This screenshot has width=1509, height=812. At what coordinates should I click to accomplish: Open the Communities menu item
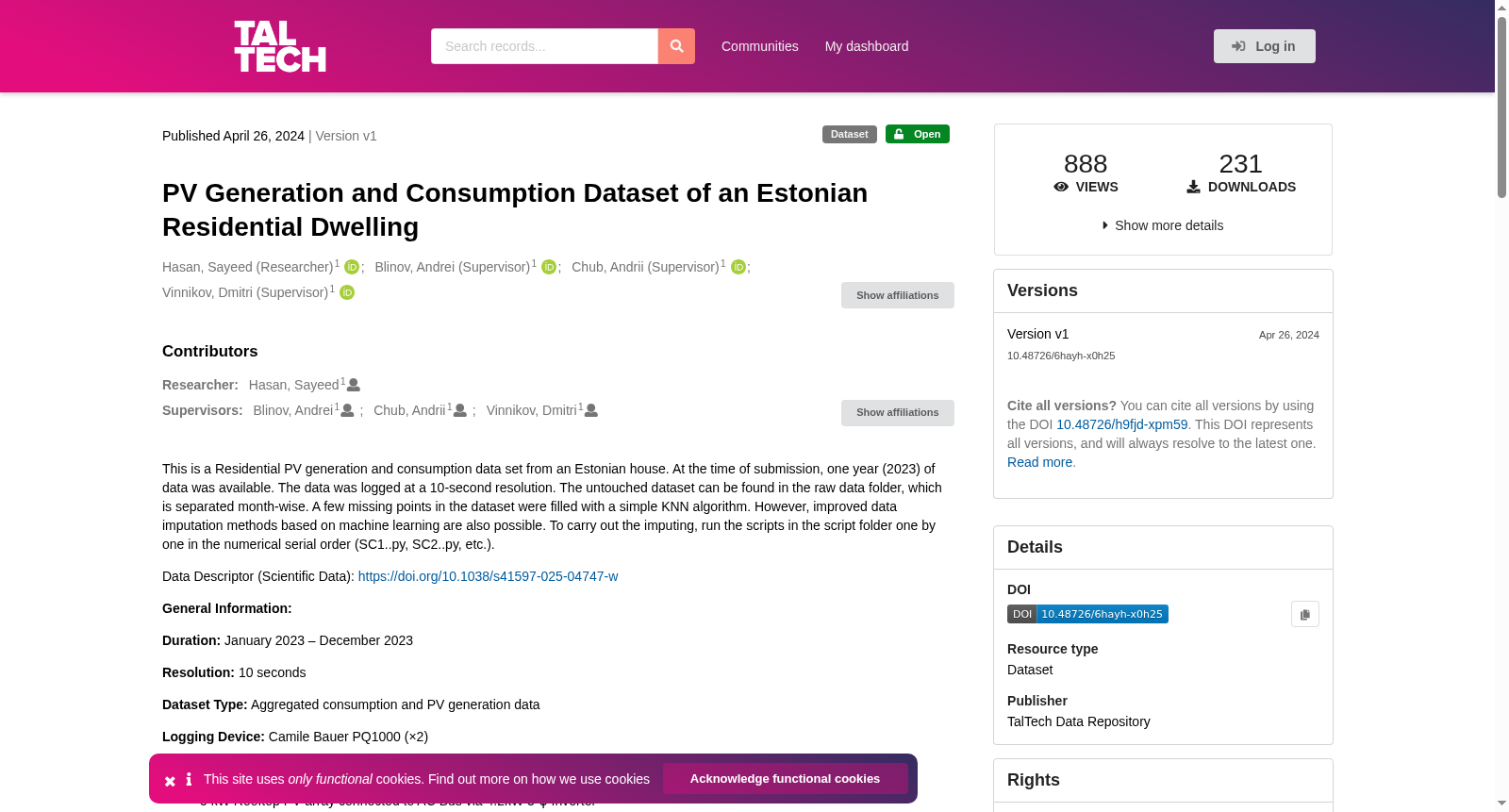[760, 46]
